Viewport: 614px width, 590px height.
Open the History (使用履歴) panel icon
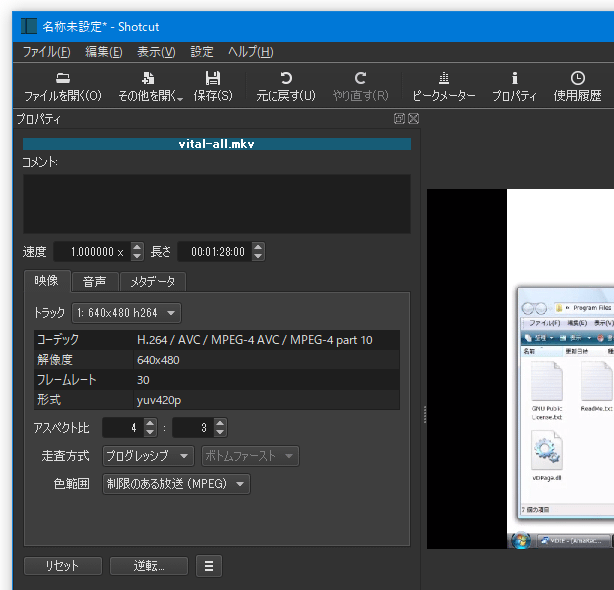(x=578, y=78)
